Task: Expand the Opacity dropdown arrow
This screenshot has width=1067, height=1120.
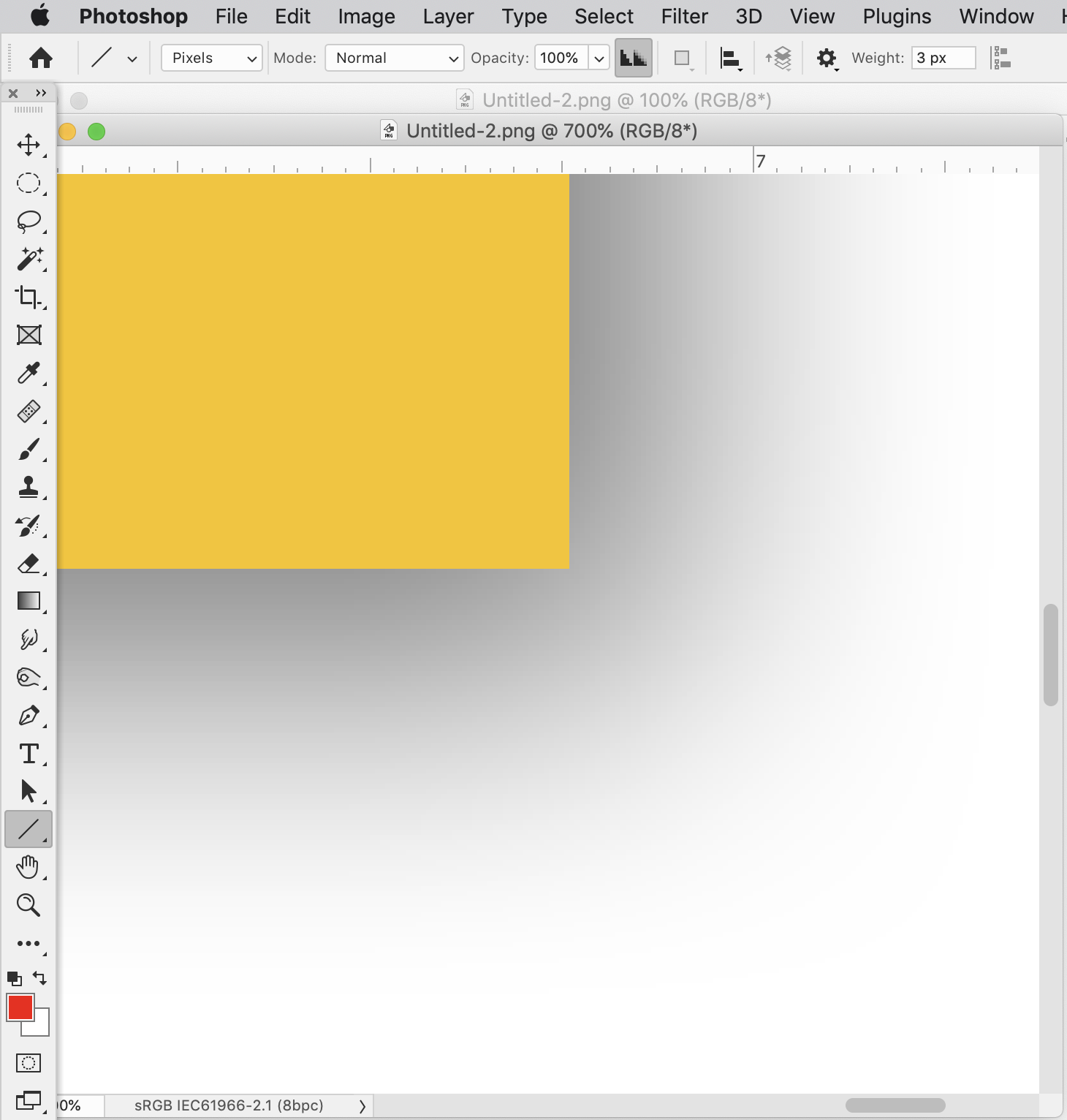Action: point(599,58)
